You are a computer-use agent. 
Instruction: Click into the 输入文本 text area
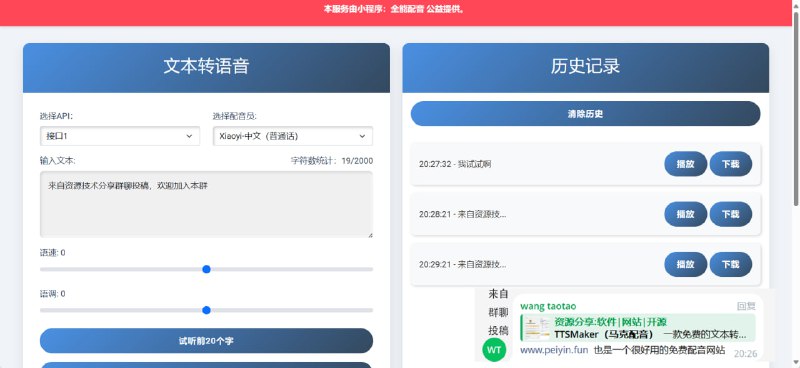pyautogui.click(x=206, y=204)
